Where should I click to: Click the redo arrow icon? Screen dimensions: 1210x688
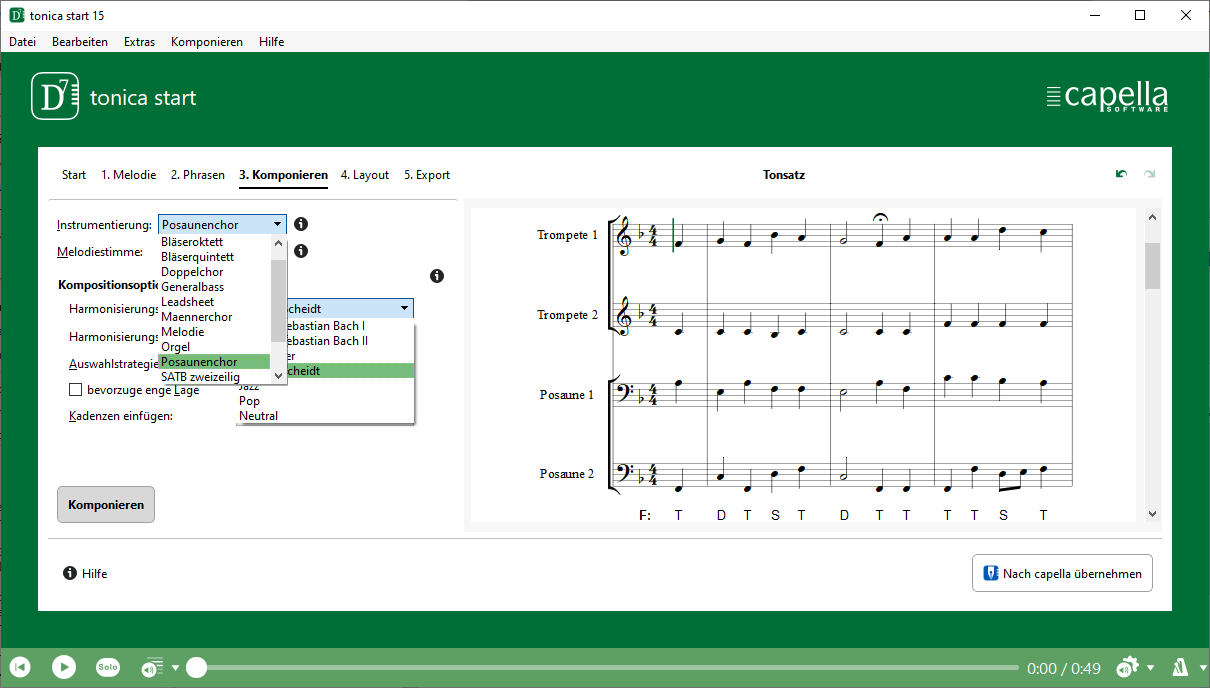coord(1150,174)
